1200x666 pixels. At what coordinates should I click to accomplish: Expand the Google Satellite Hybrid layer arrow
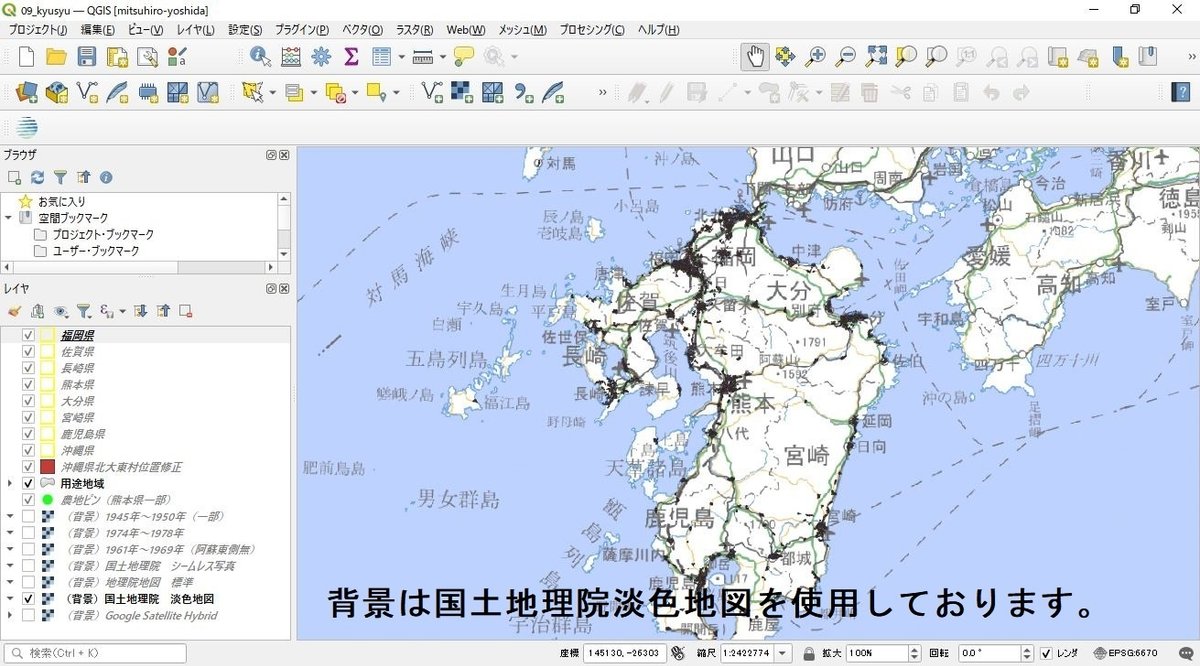(x=10, y=615)
